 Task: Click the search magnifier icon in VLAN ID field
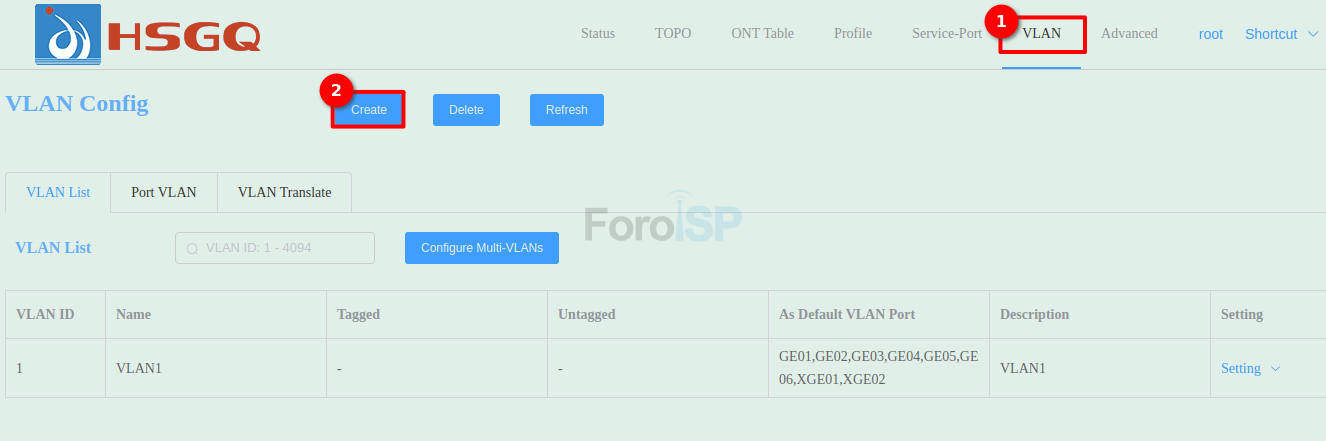tap(193, 248)
